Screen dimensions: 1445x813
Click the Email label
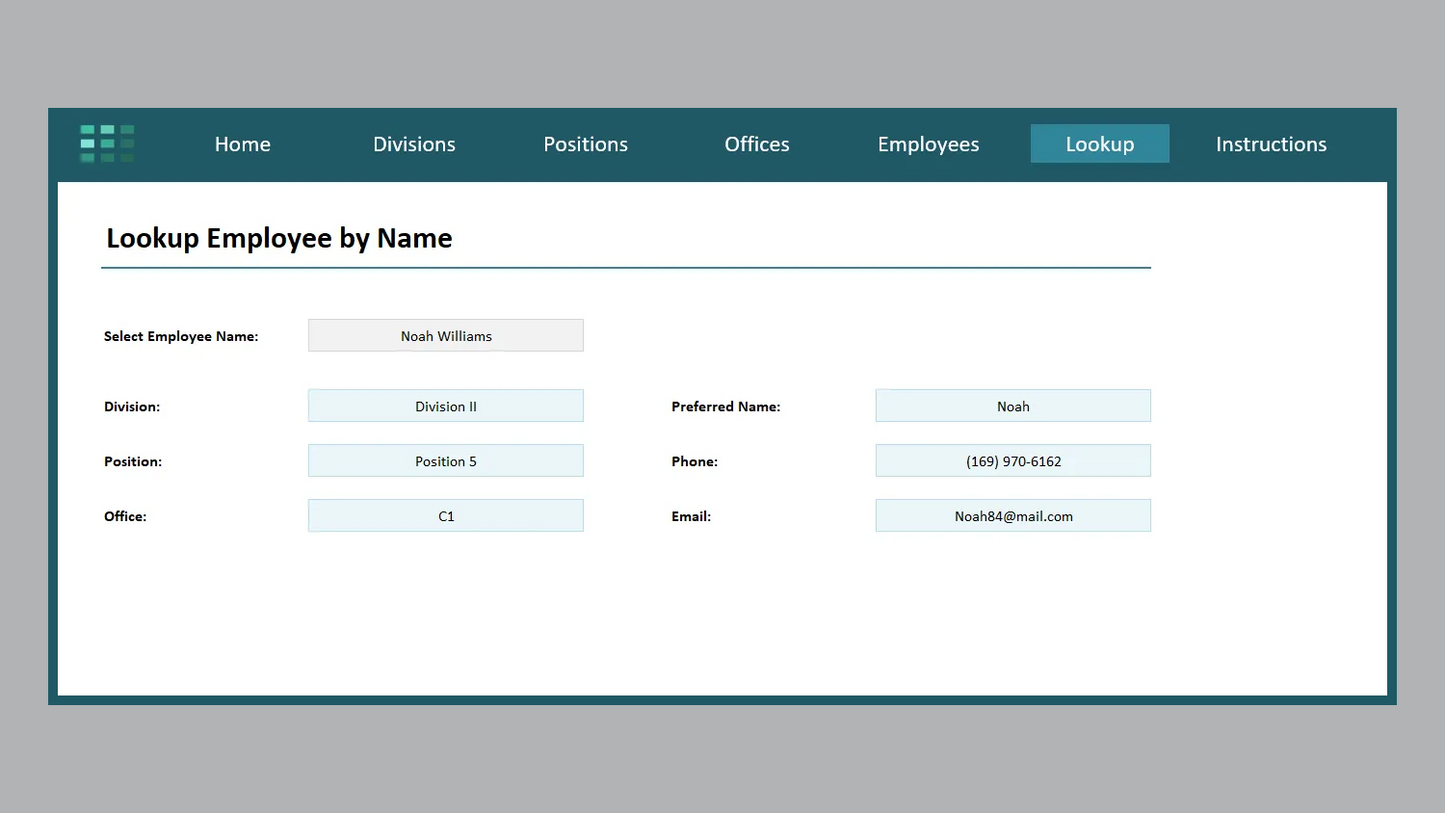691,517
